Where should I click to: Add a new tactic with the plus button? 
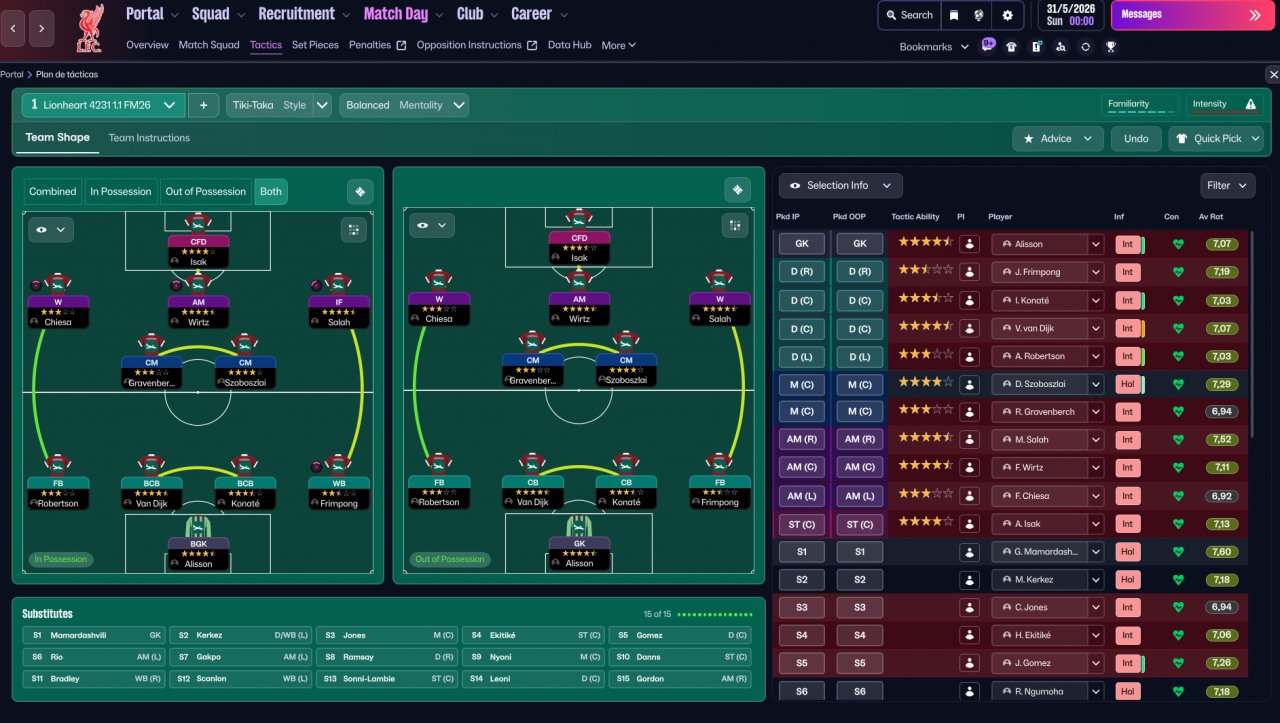203,105
